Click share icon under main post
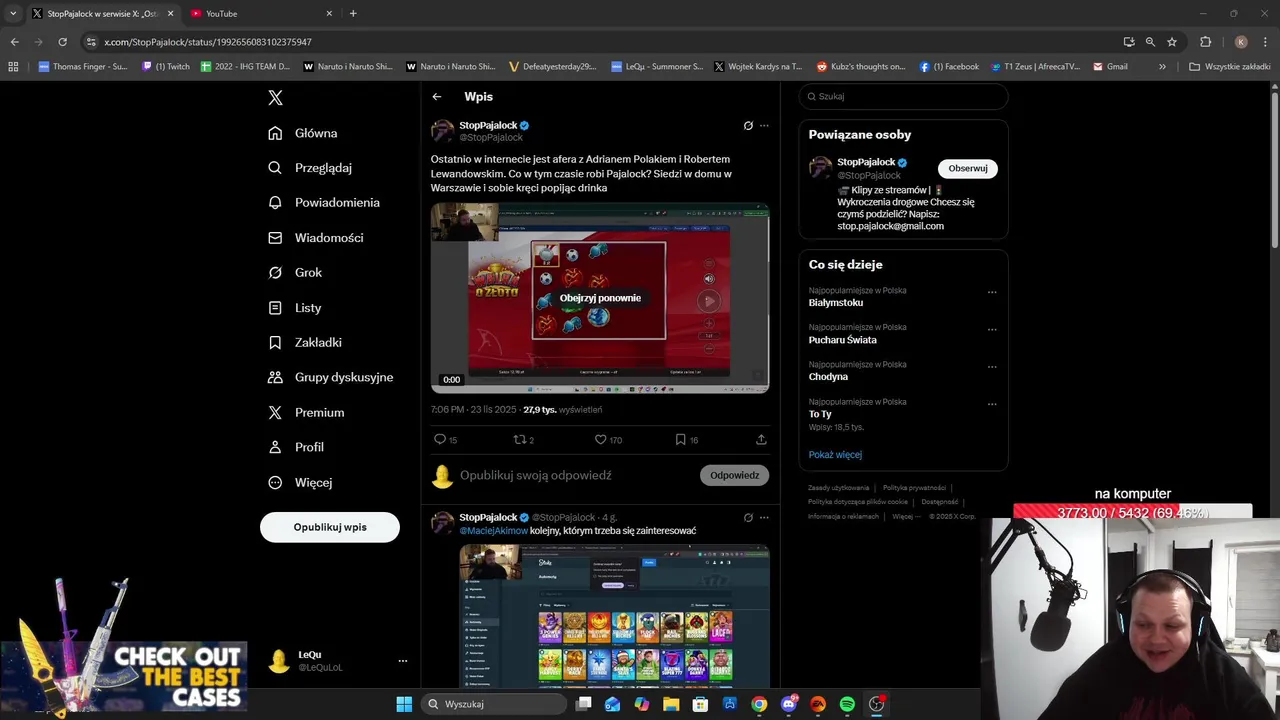Image resolution: width=1280 pixels, height=720 pixels. (761, 440)
